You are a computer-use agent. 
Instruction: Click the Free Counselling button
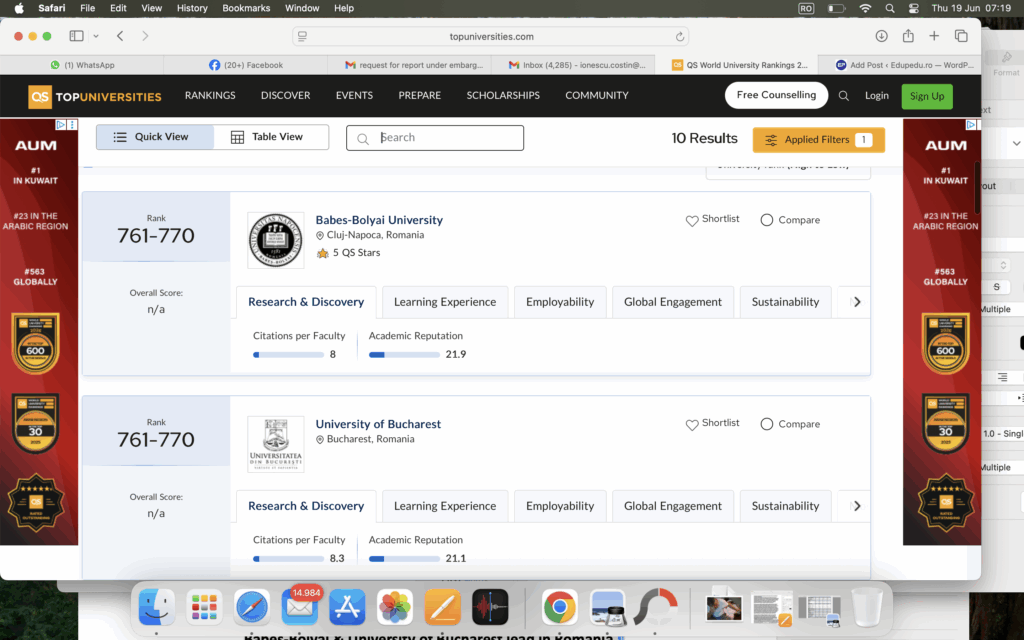pyautogui.click(x=776, y=95)
